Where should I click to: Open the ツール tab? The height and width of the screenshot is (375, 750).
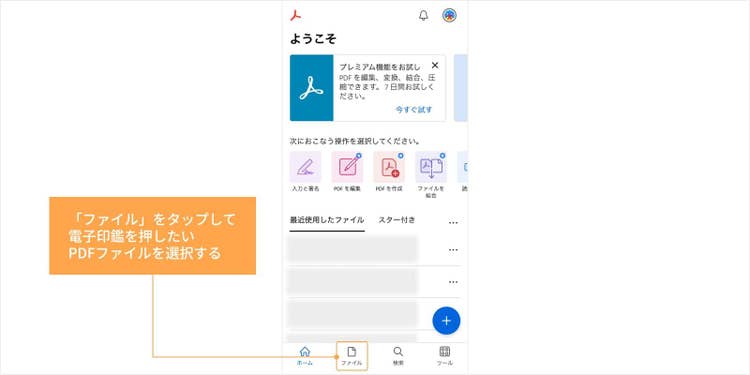pyautogui.click(x=444, y=356)
